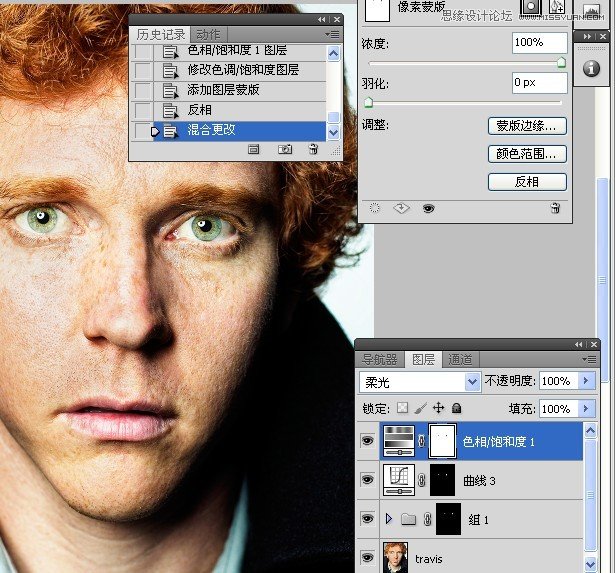This screenshot has height=573, width=615.
Task: Click 蒙版边缘... button
Action: pos(527,126)
